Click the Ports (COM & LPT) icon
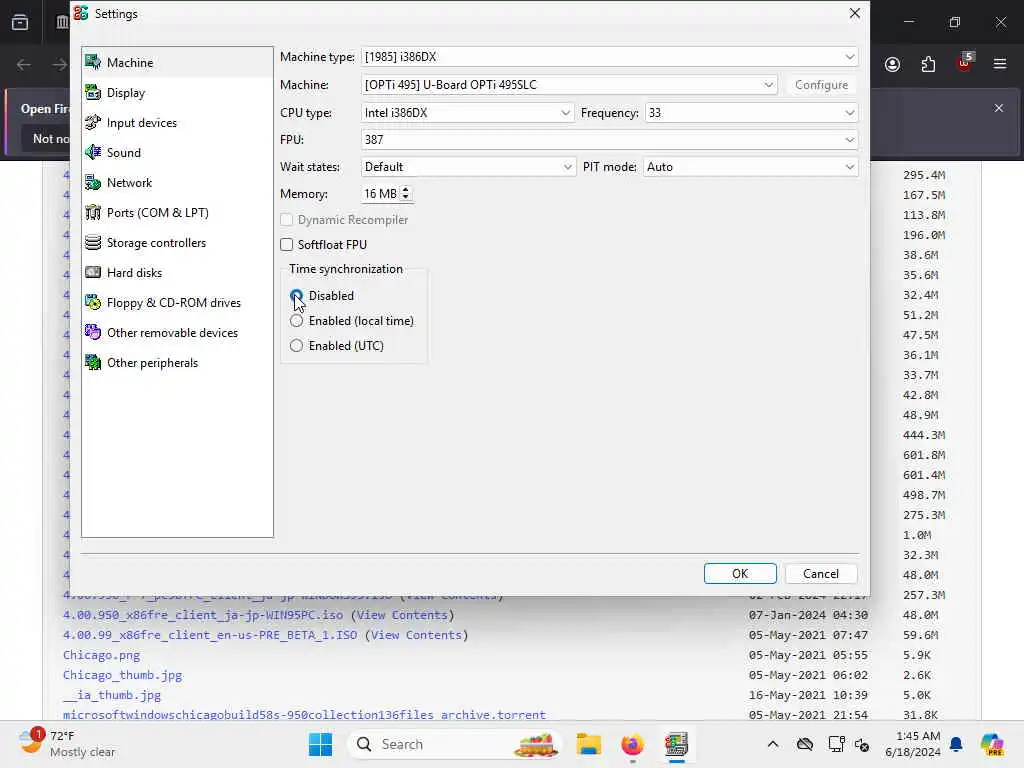 [93, 213]
